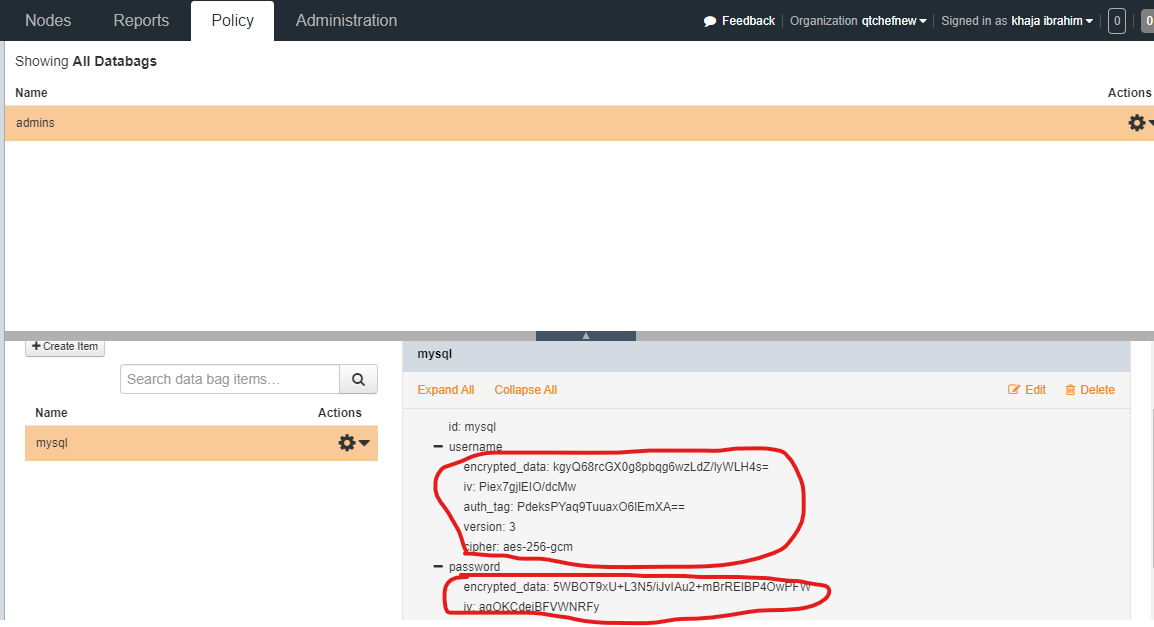Open the Administration tab
Image resolution: width=1154 pixels, height=627 pixels.
tap(346, 21)
